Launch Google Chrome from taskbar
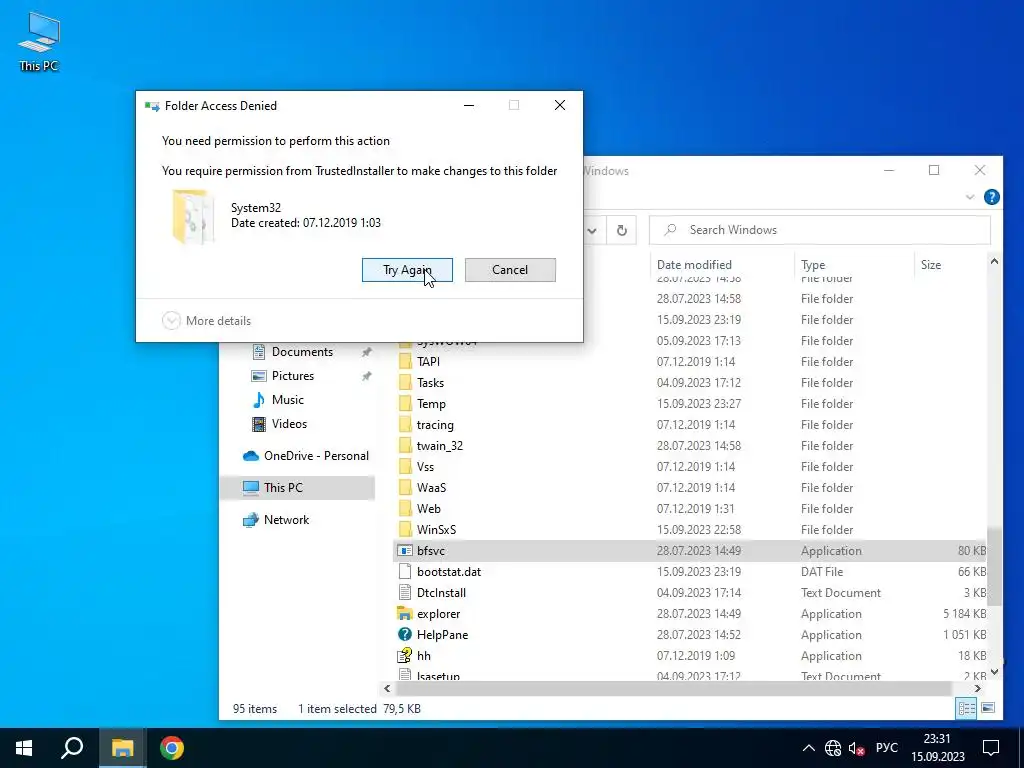The width and height of the screenshot is (1024, 768). 172,748
